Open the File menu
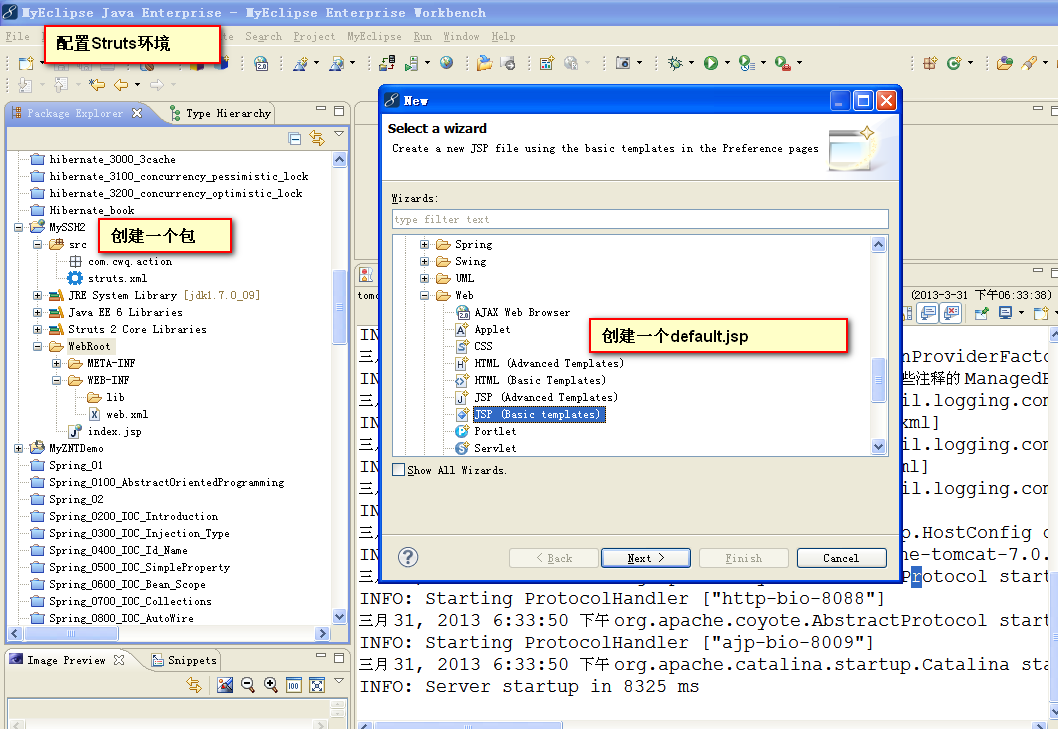Image resolution: width=1058 pixels, height=729 pixels. [17, 36]
